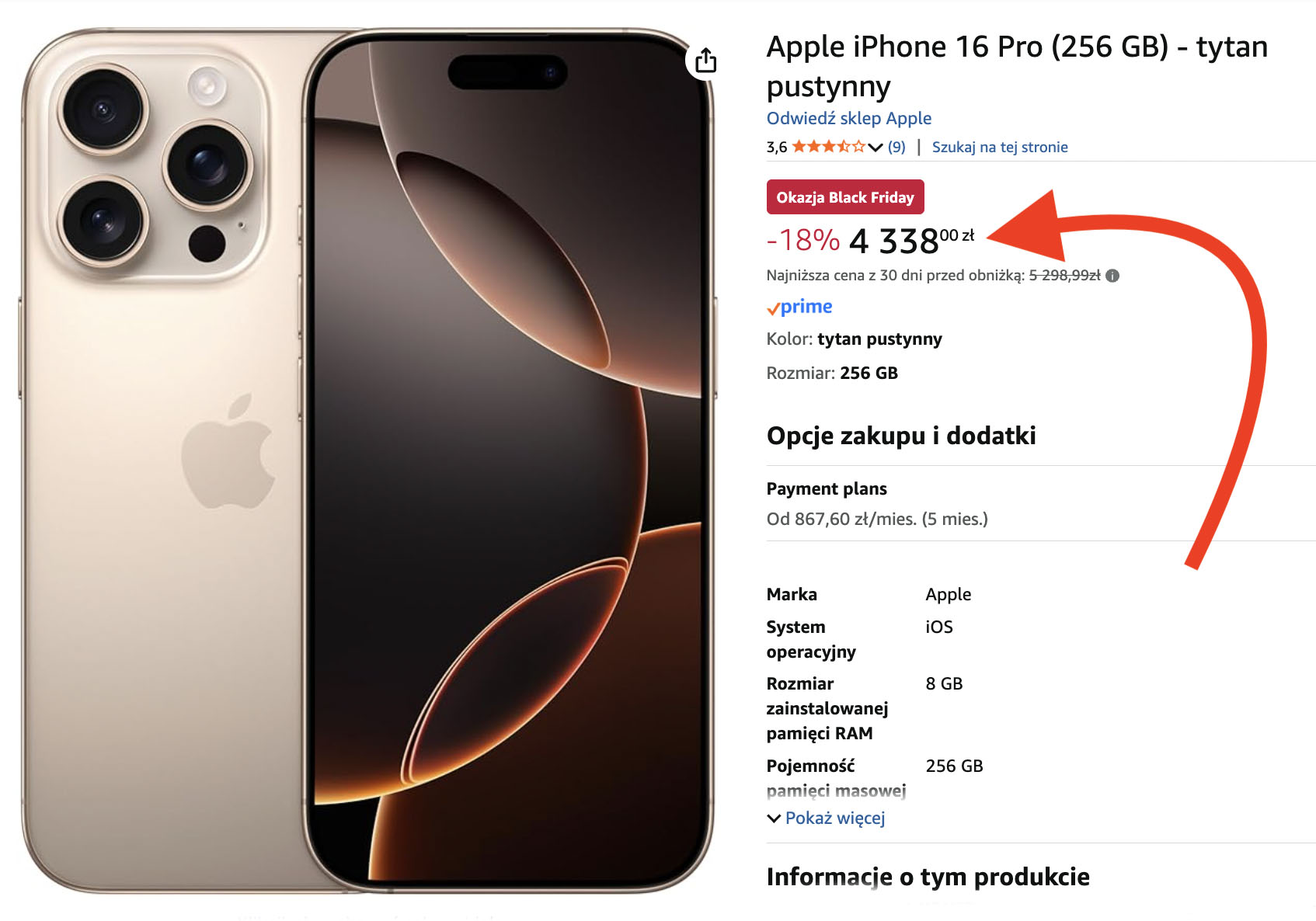Click the Kolor: tytan pustynny label
This screenshot has height=921, width=1316.
pyautogui.click(x=854, y=339)
